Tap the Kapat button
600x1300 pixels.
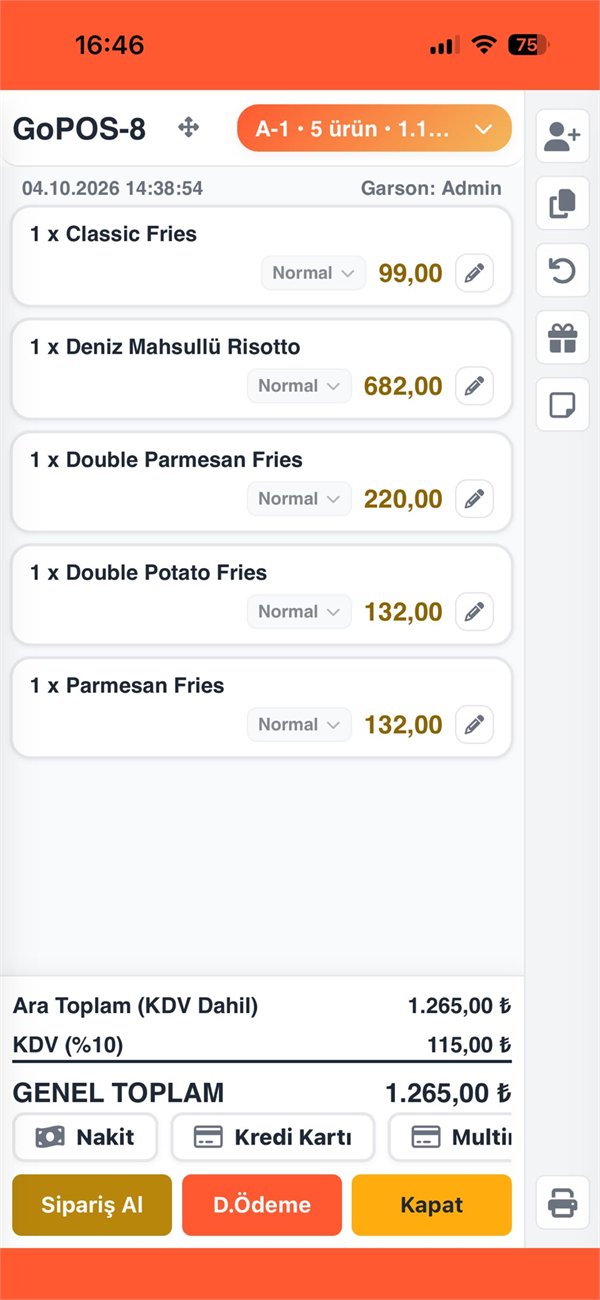coord(432,1205)
